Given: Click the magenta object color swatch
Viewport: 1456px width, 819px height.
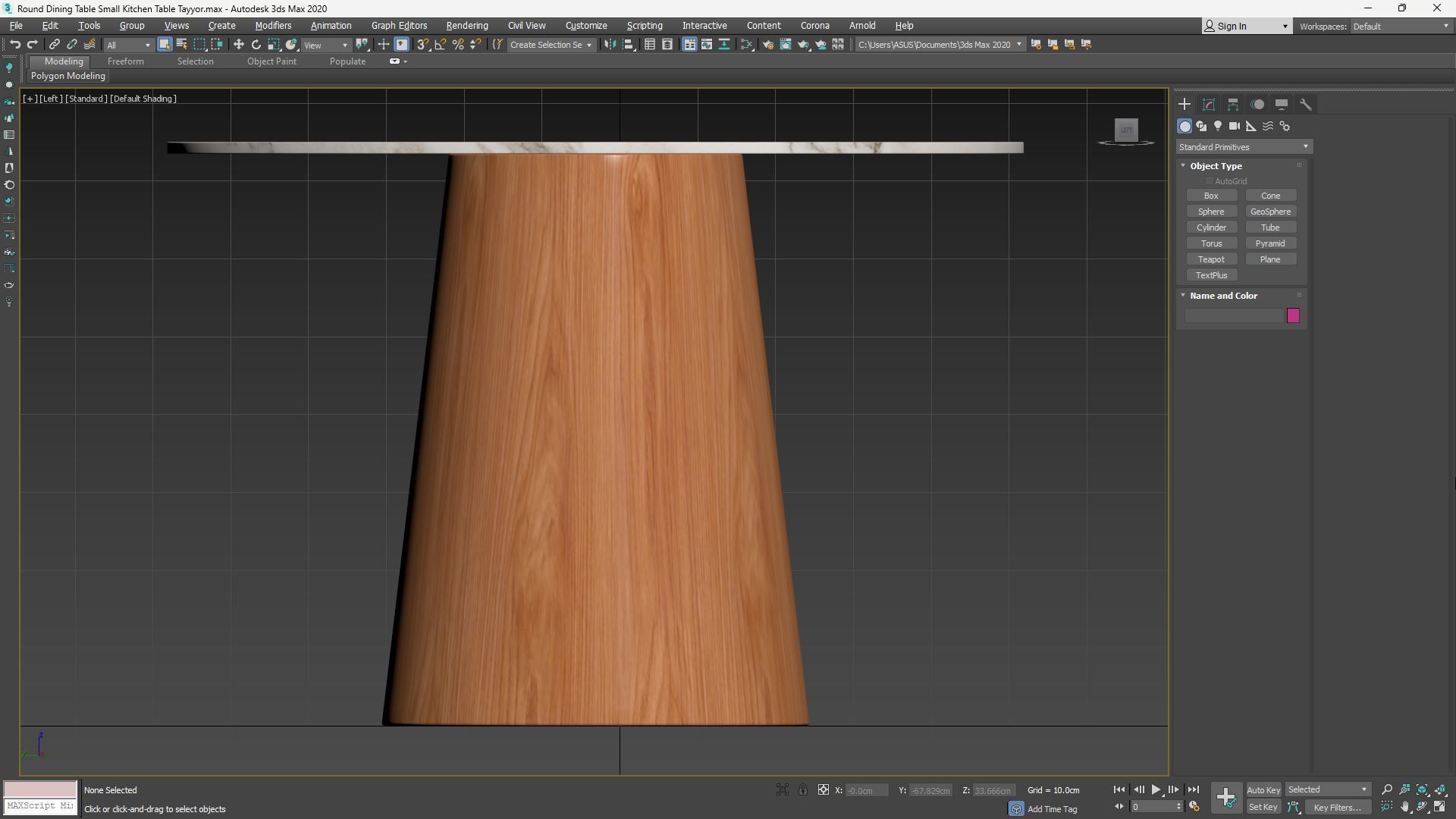Looking at the screenshot, I should 1293,315.
